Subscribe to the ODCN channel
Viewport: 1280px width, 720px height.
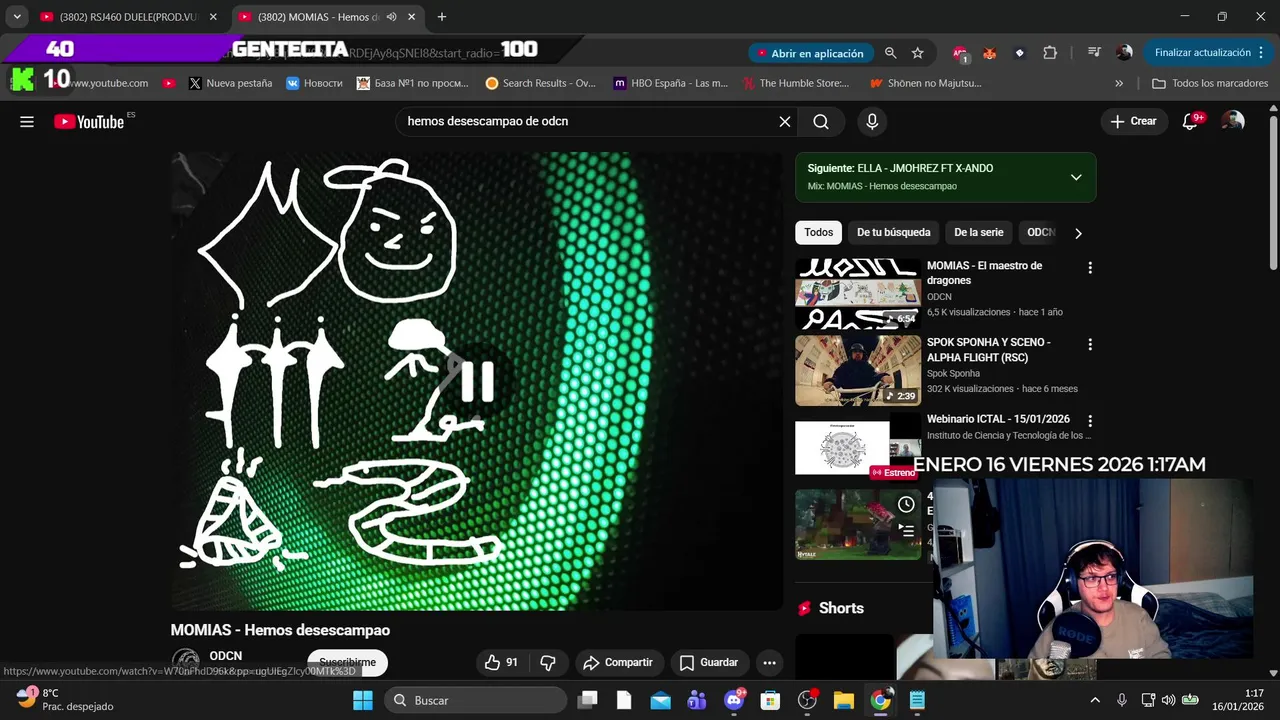pos(347,662)
